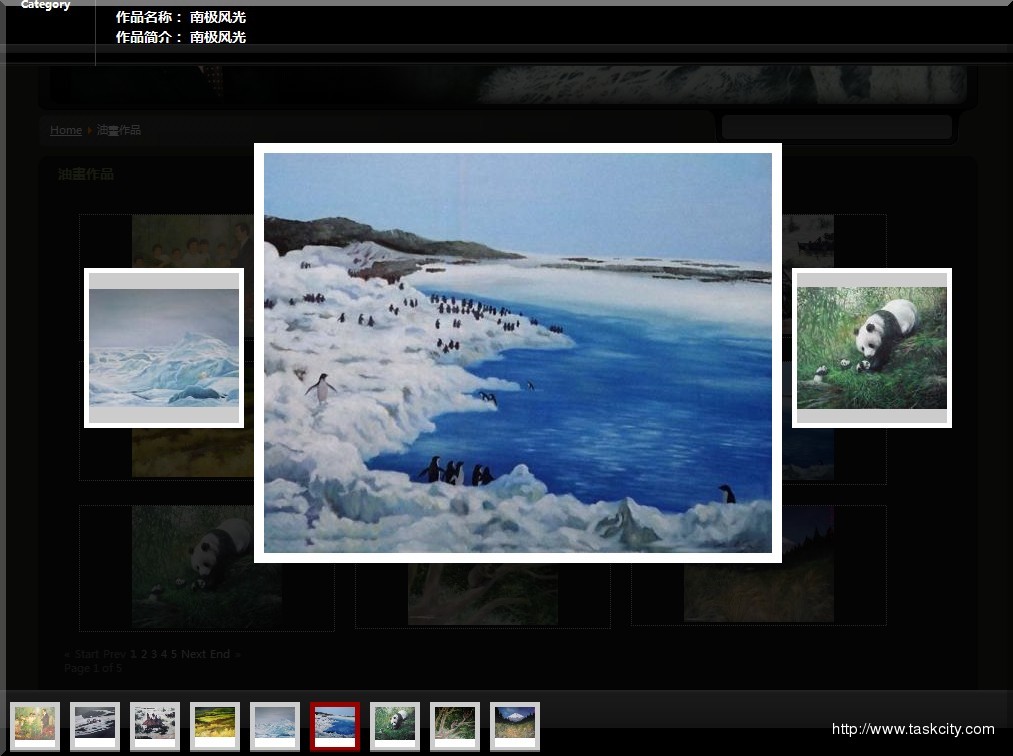This screenshot has height=756, width=1013.
Task: Open the yellow-green field thumbnail in strip
Action: pyautogui.click(x=215, y=725)
